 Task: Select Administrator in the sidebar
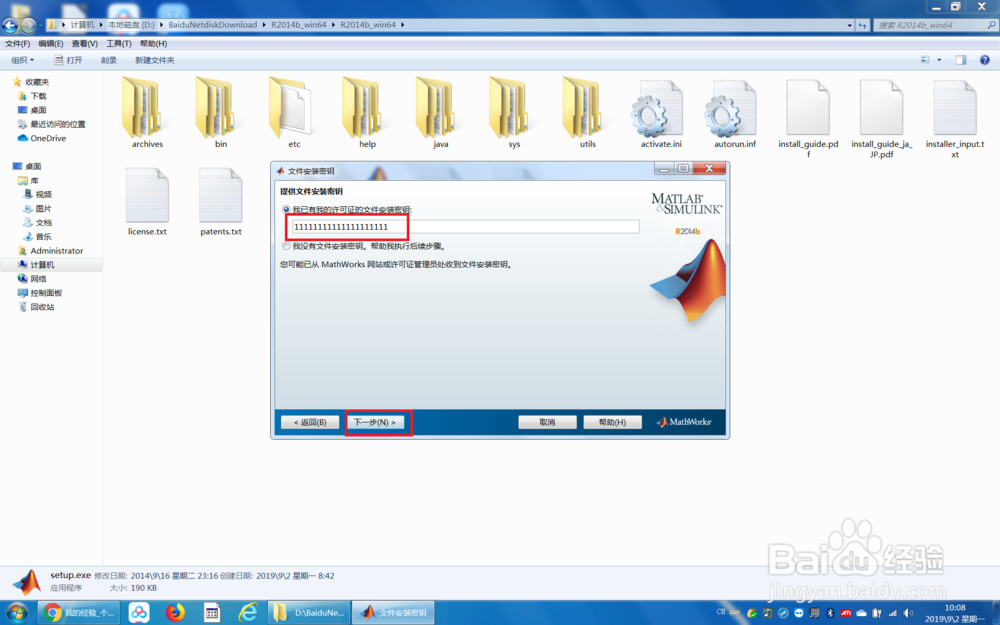[x=50, y=251]
